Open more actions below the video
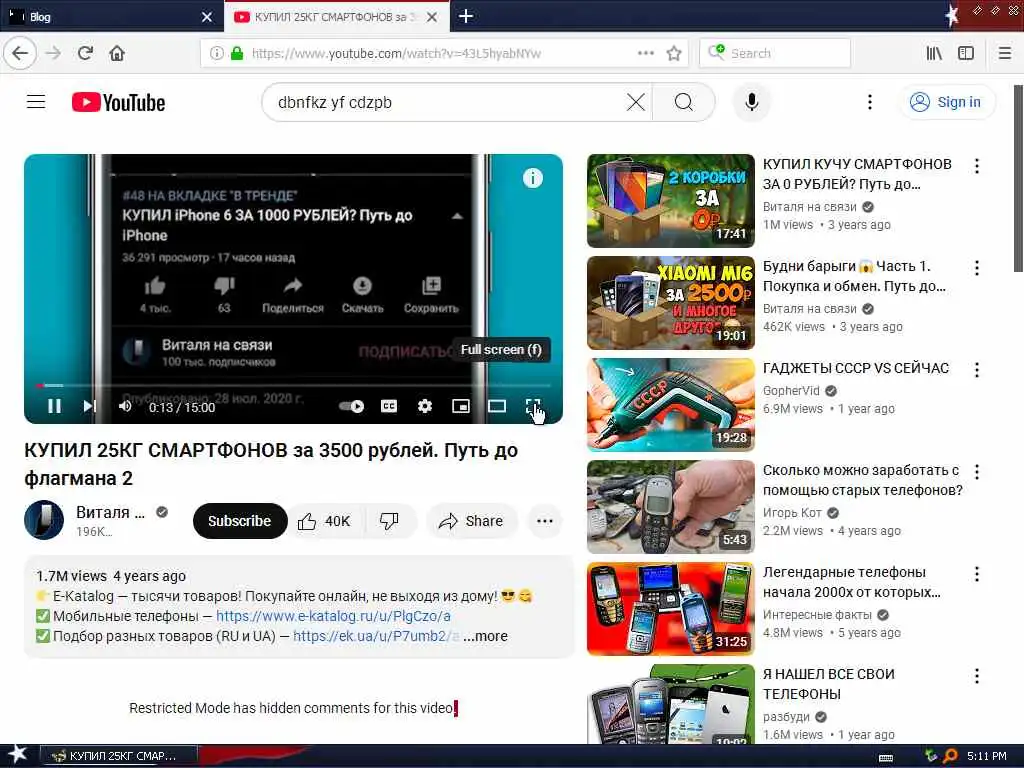 (545, 520)
